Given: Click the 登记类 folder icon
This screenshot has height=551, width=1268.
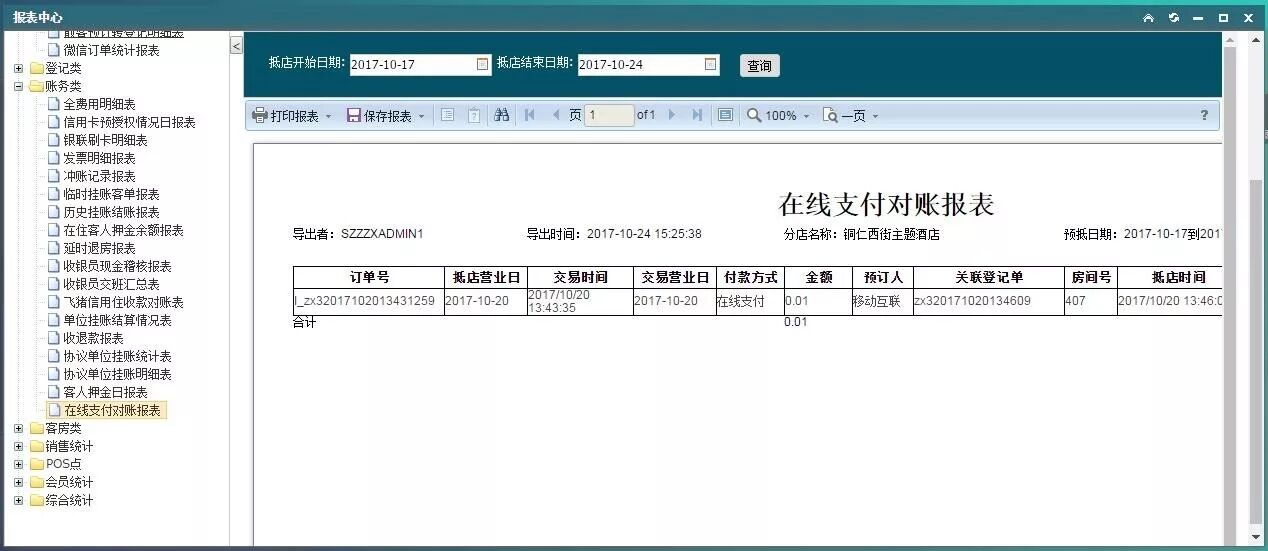Looking at the screenshot, I should (37, 68).
